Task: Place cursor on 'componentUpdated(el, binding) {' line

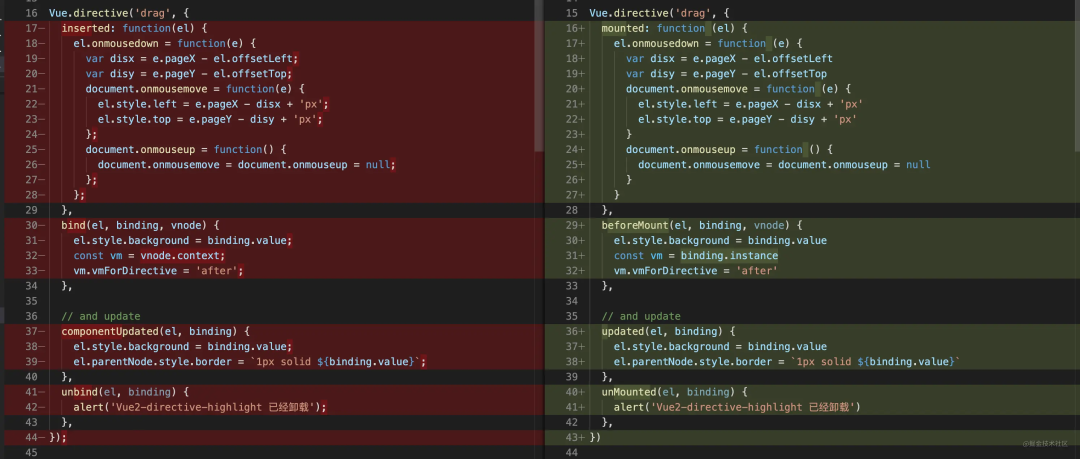Action: [x=155, y=332]
